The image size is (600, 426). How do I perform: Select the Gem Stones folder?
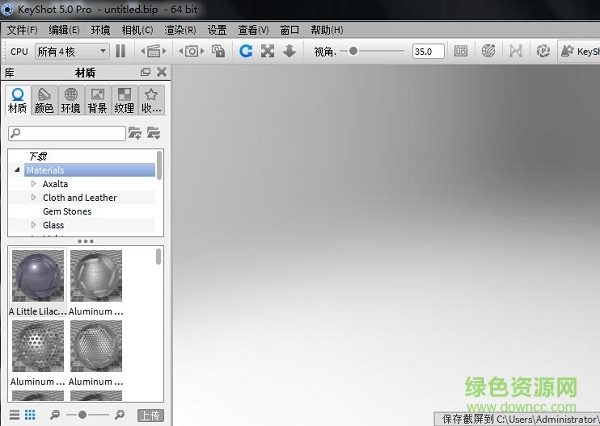click(67, 211)
